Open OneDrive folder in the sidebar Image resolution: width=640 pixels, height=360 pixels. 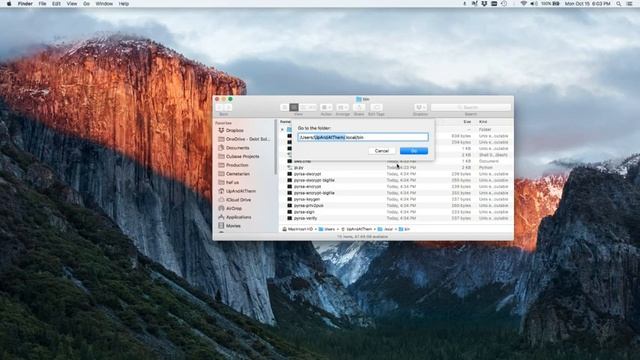(x=244, y=139)
